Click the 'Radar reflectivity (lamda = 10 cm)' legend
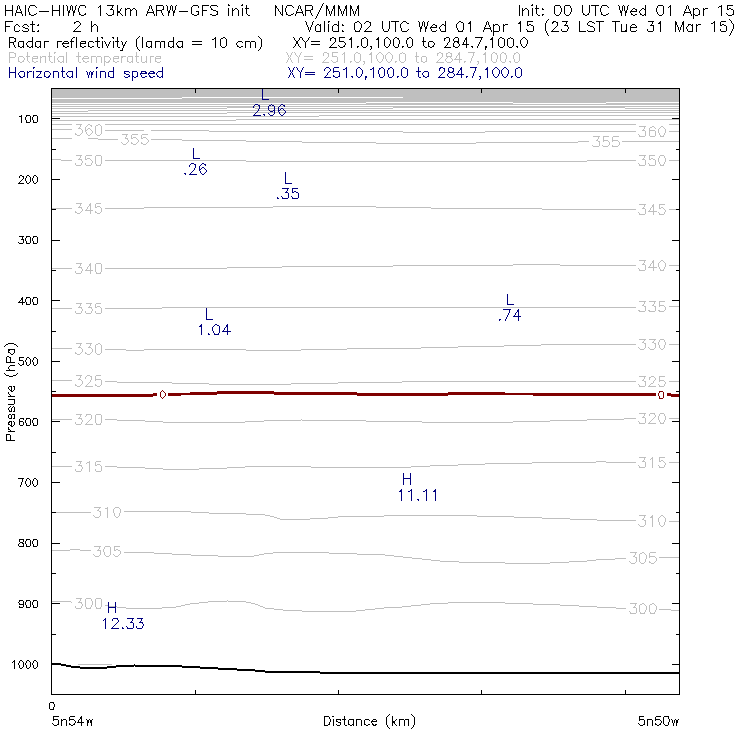This screenshot has height=740, width=740. tap(135, 43)
